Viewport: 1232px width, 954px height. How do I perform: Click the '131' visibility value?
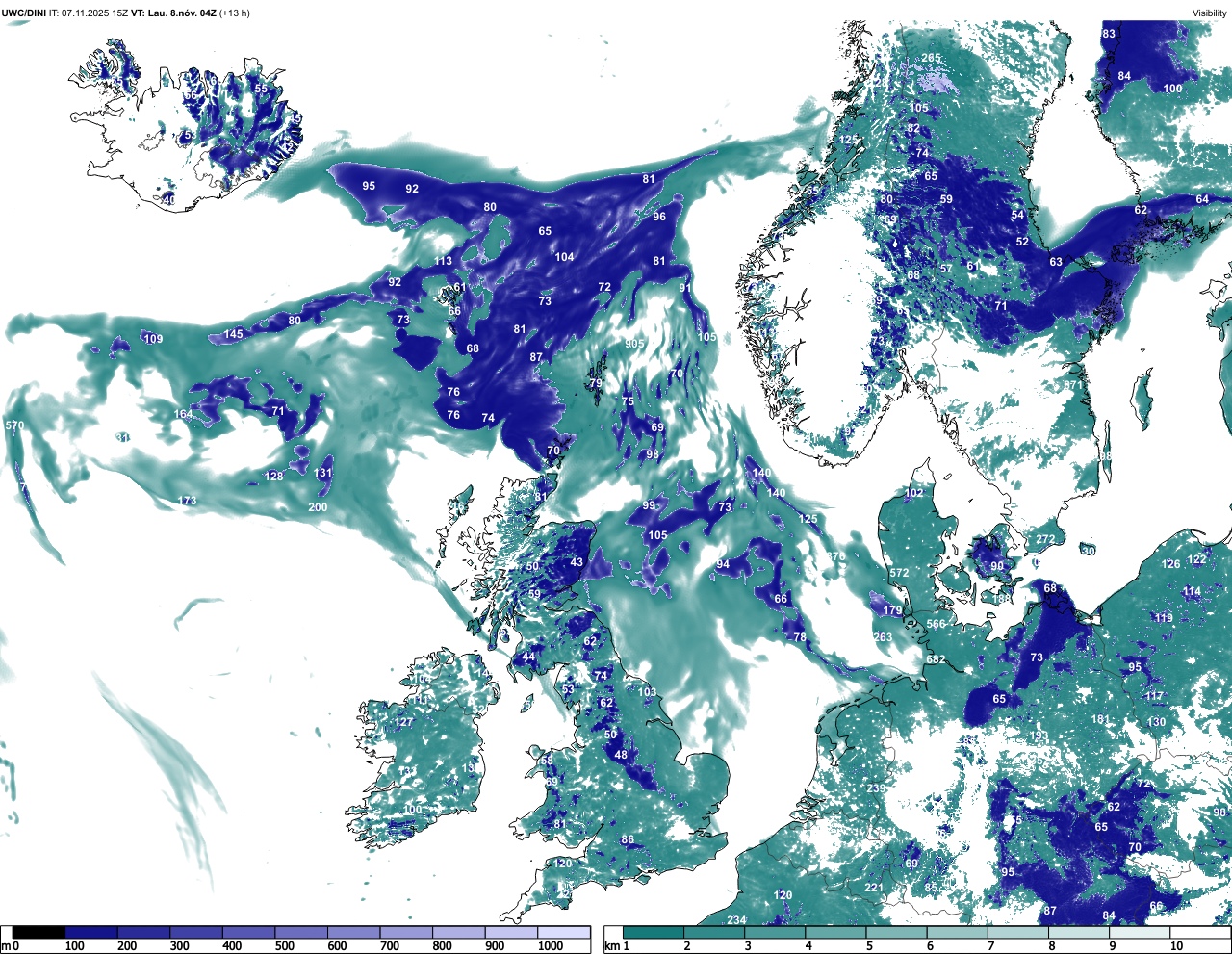322,473
